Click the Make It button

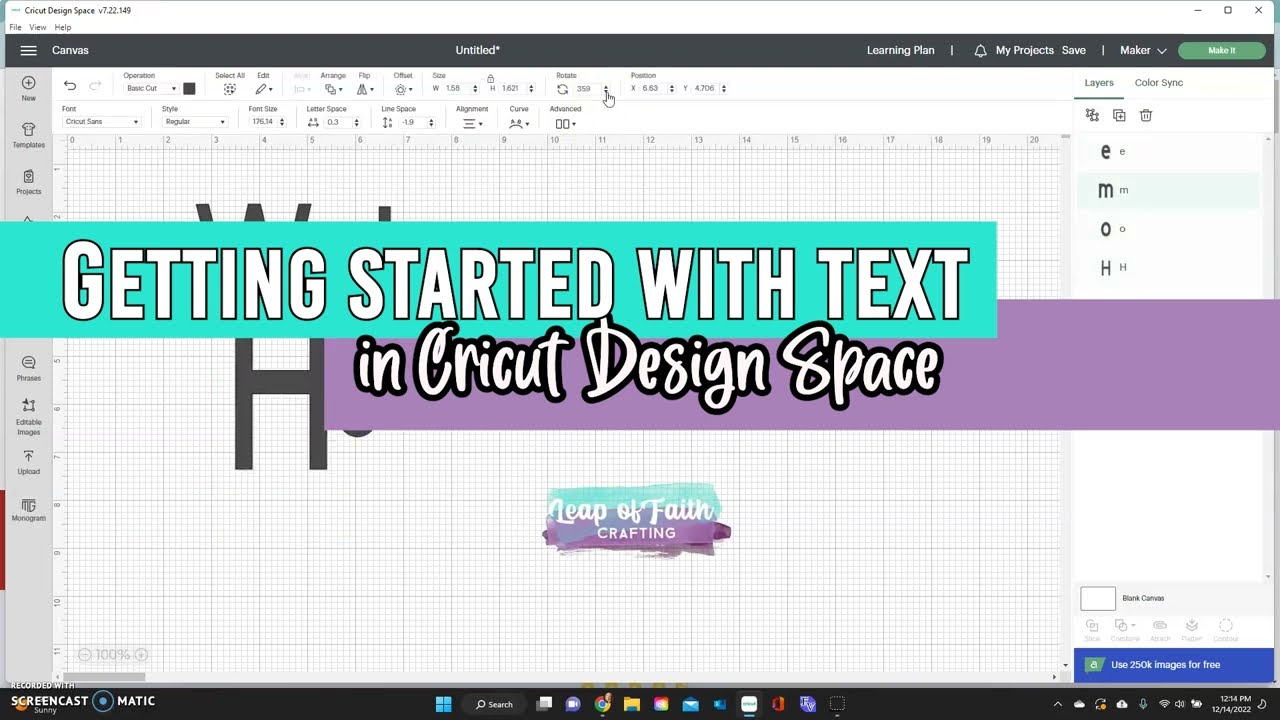click(x=1221, y=50)
